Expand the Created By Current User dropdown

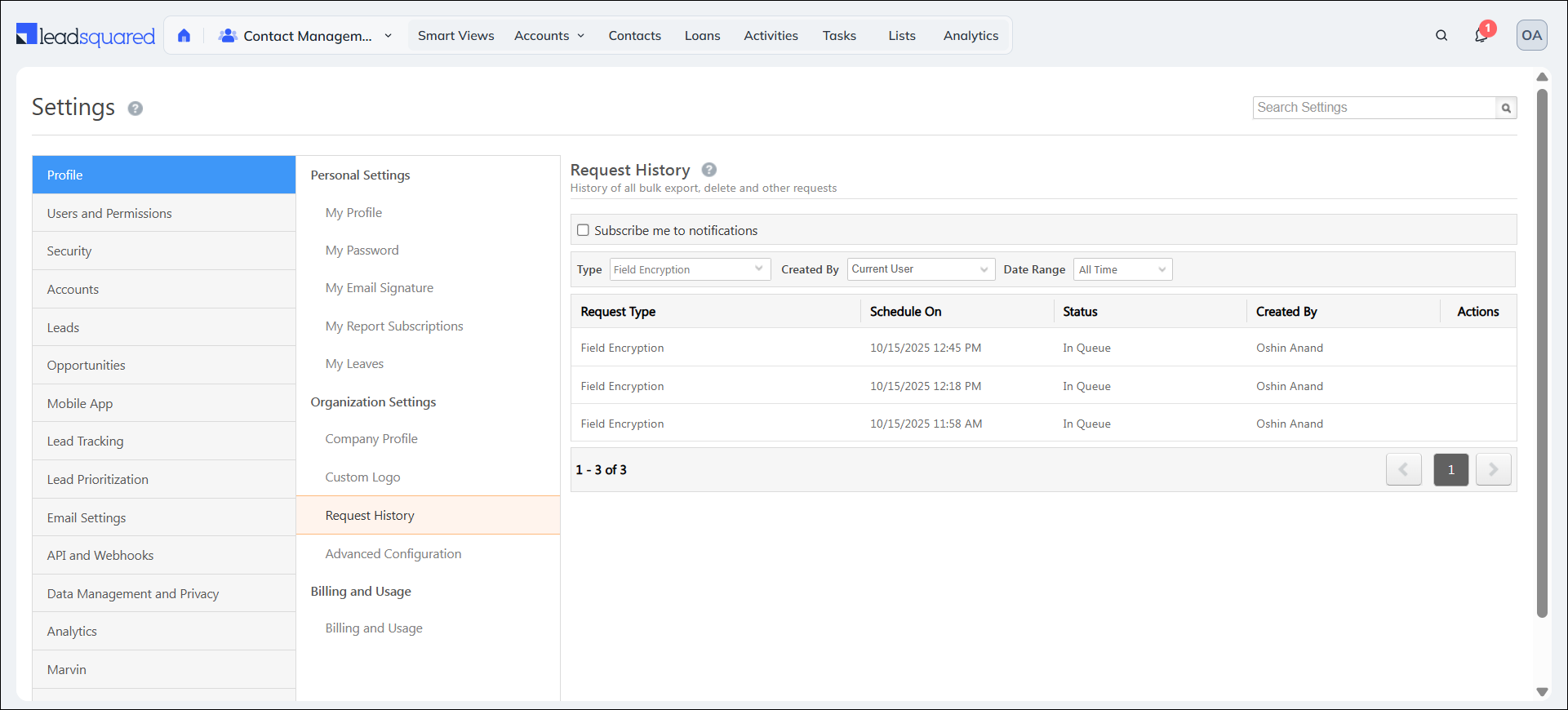click(x=921, y=269)
